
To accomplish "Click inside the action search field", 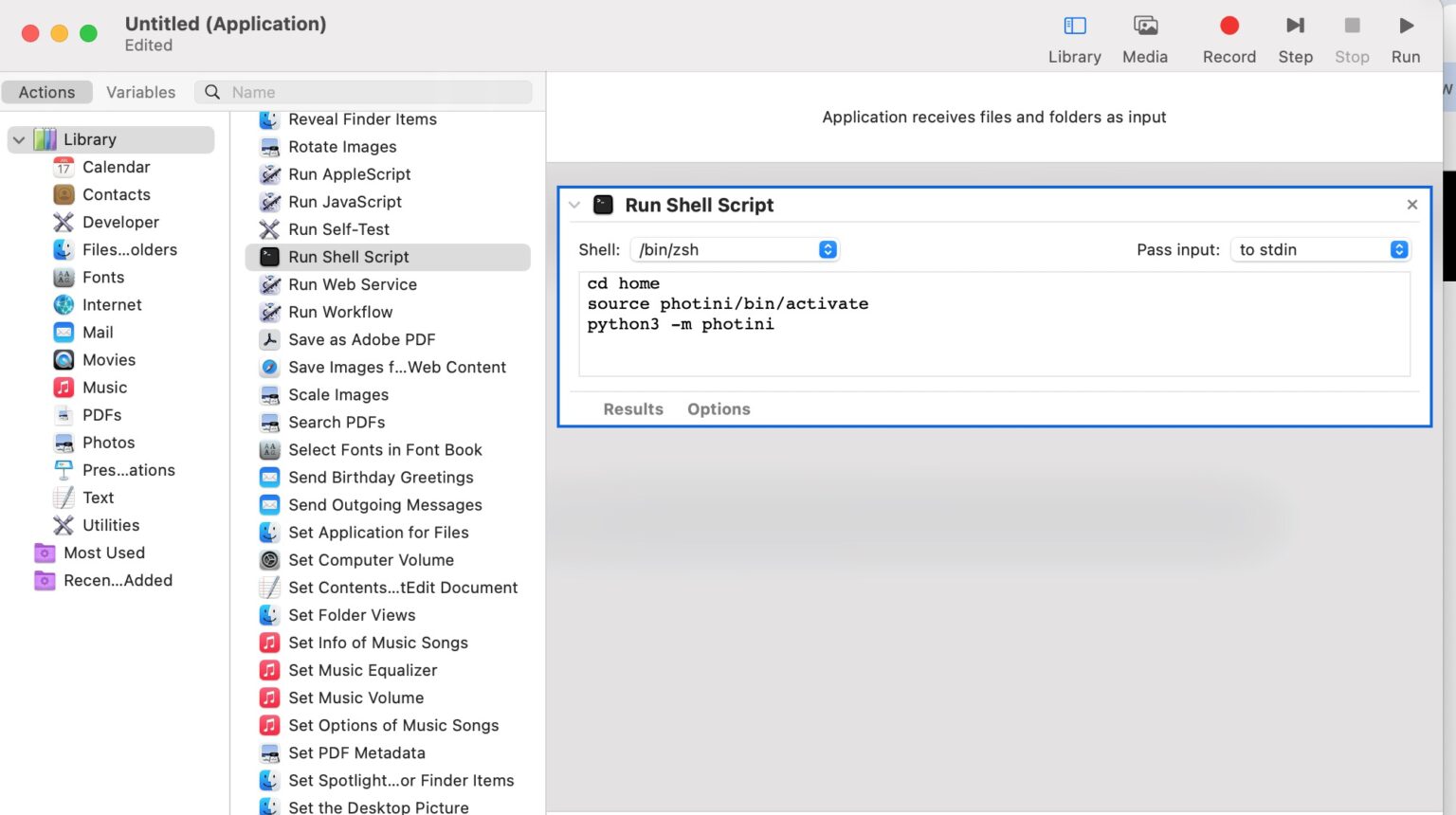I will [x=370, y=92].
